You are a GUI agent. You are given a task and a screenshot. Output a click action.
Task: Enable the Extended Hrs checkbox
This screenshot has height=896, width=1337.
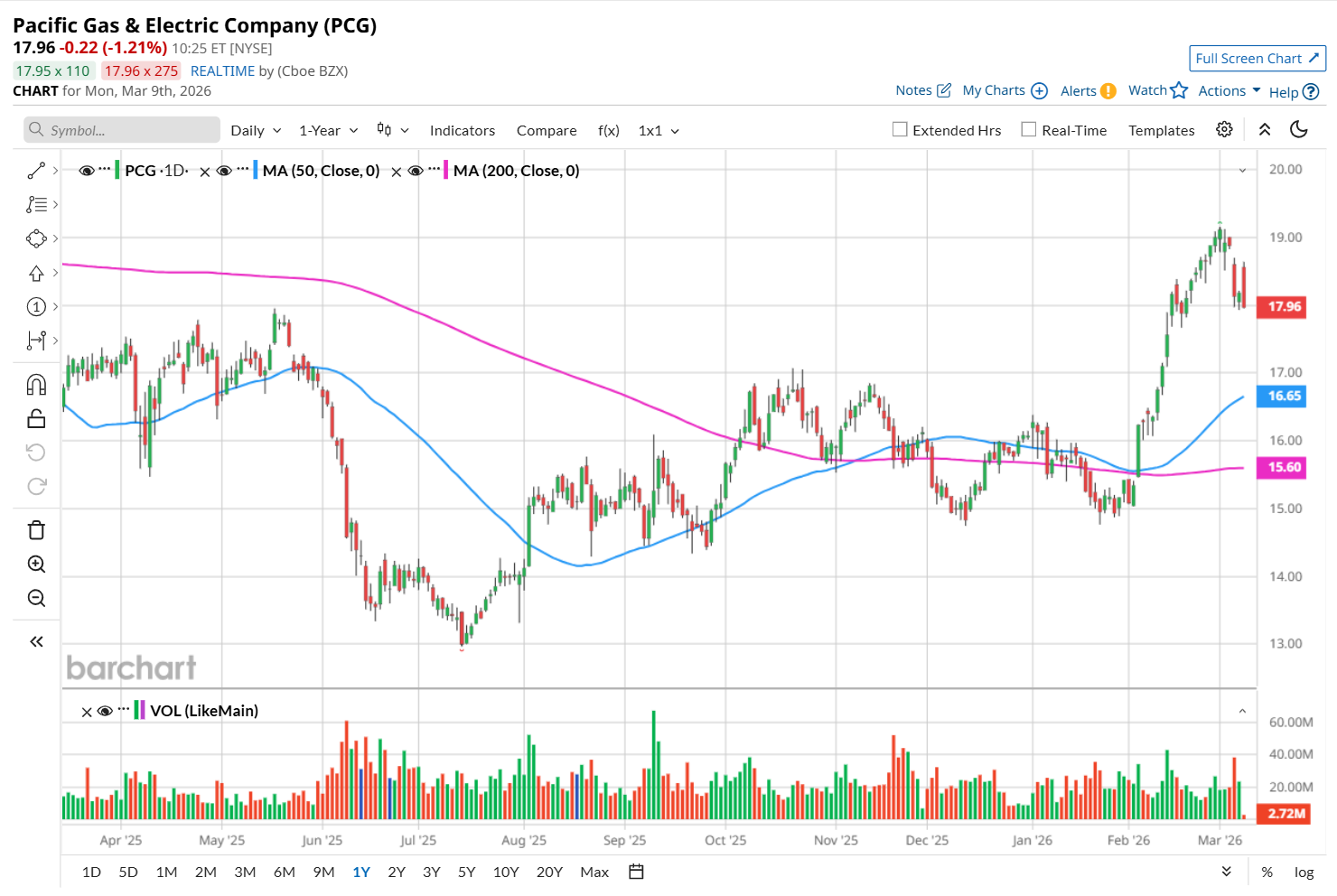[900, 129]
